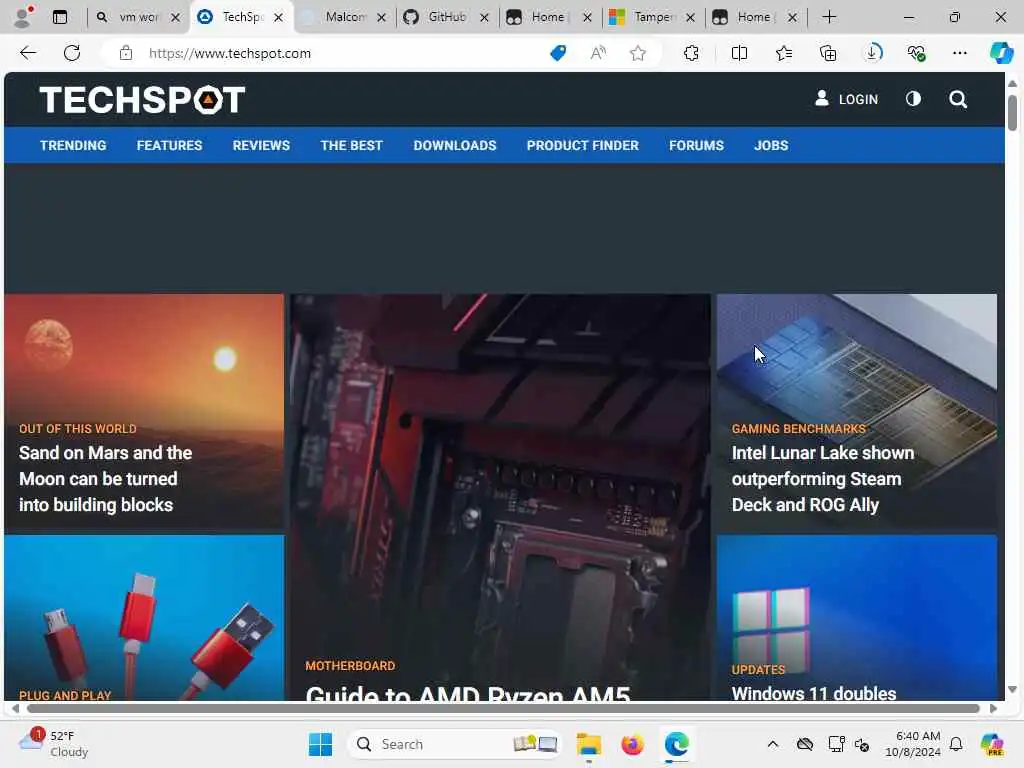Go back using the back arrow
The image size is (1024, 768).
pyautogui.click(x=28, y=53)
